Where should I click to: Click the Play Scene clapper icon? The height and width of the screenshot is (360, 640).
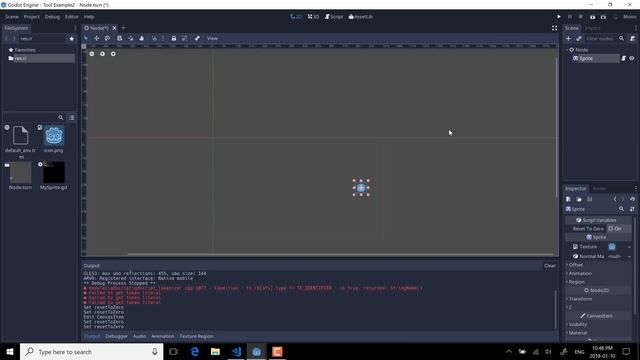point(592,17)
